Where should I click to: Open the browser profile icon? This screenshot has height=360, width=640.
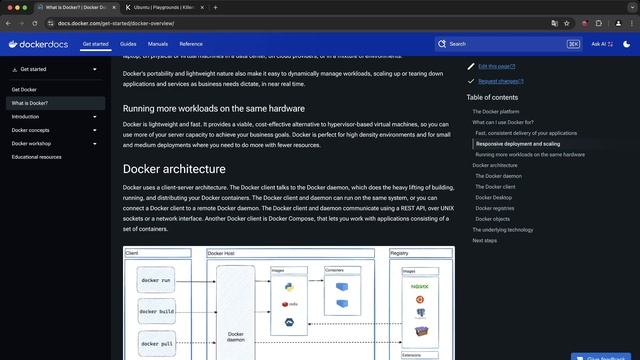pyautogui.click(x=618, y=23)
